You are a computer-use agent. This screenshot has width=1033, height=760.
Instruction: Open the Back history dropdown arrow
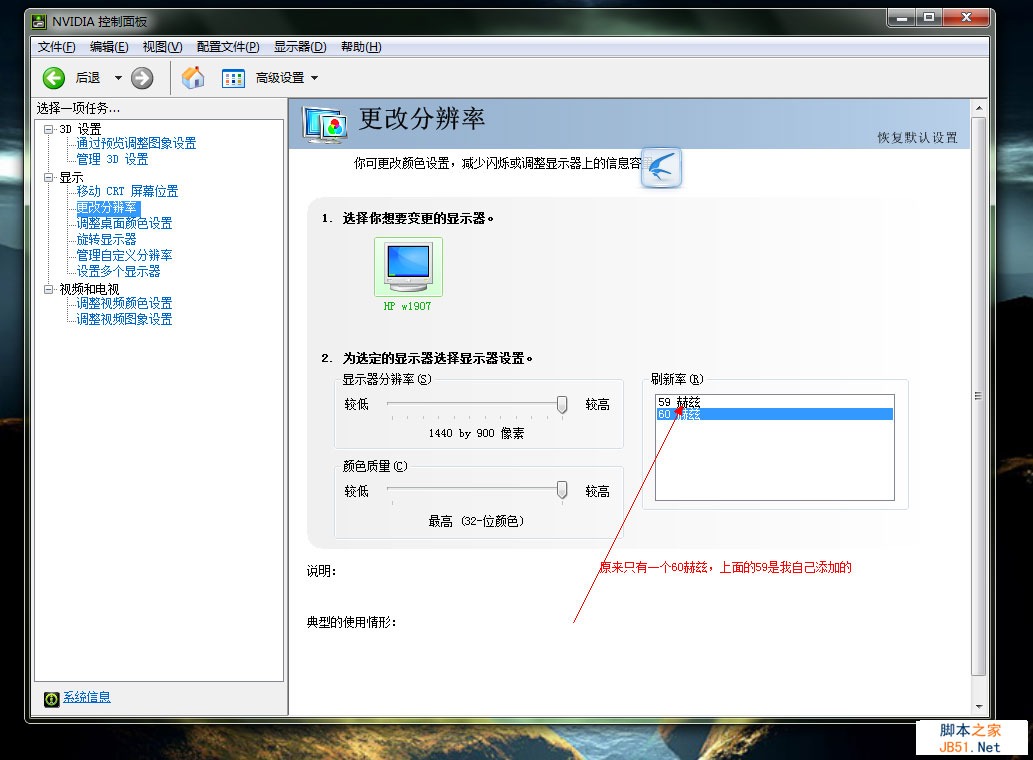118,78
